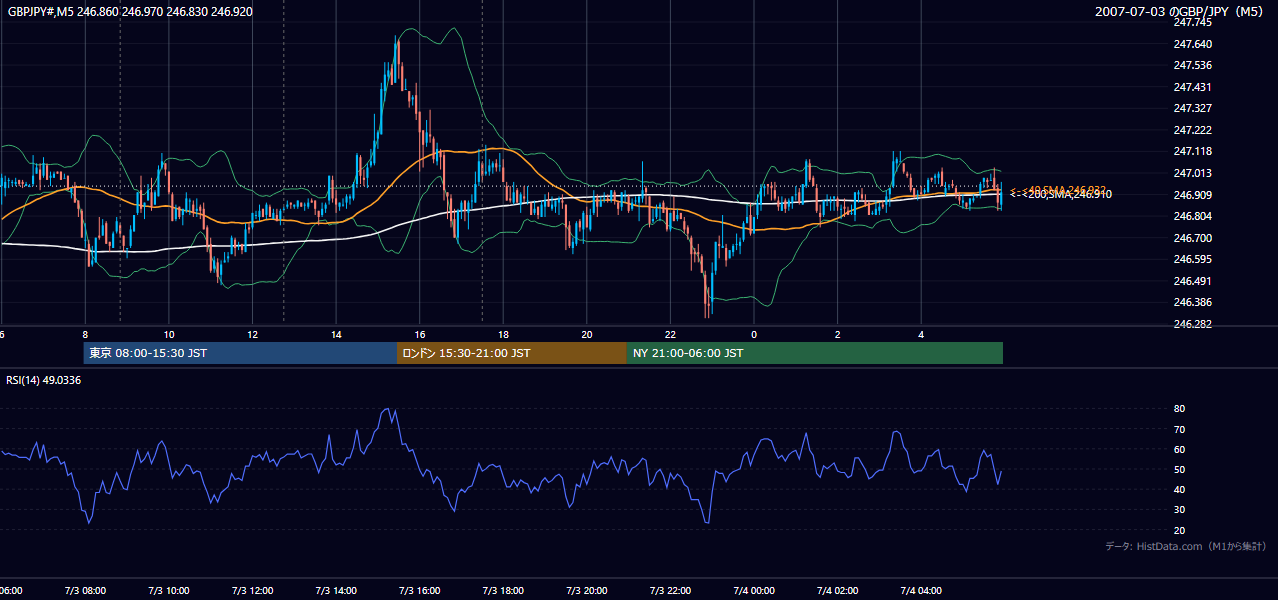
Task: Click price axis label 246.491
Action: [x=1192, y=281]
